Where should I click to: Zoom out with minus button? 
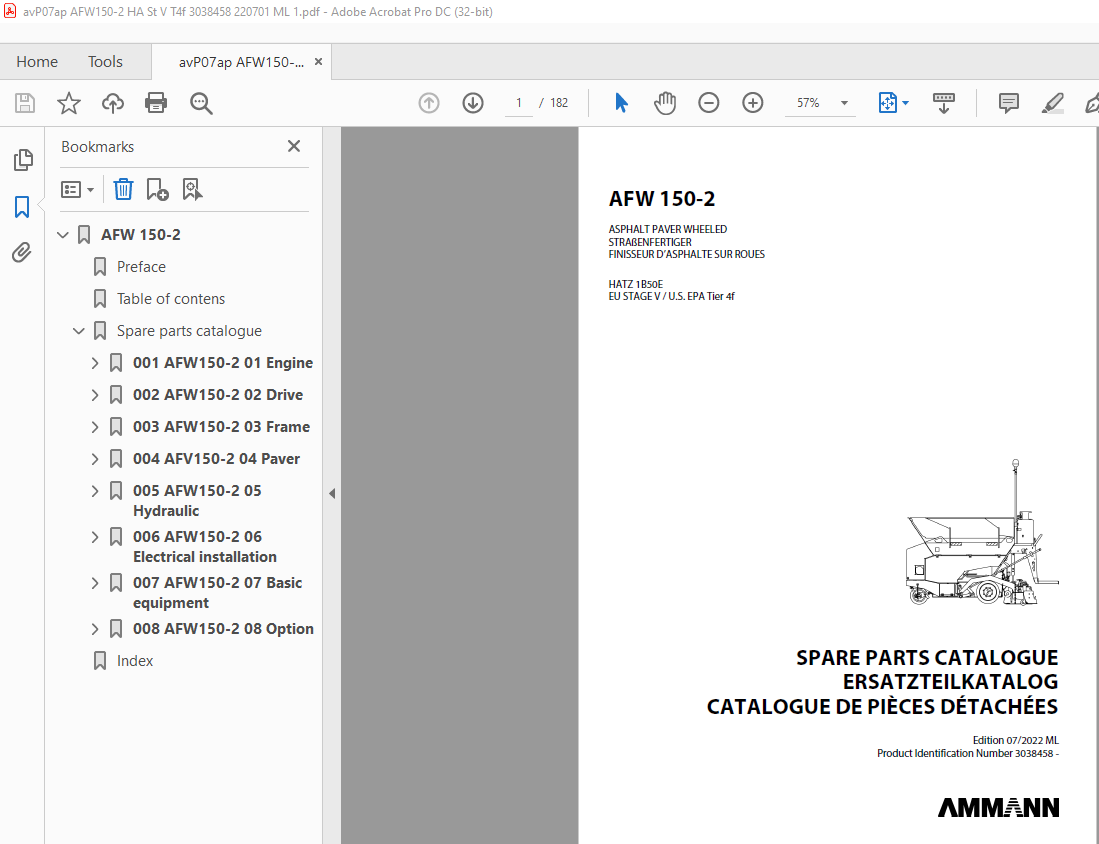(709, 103)
